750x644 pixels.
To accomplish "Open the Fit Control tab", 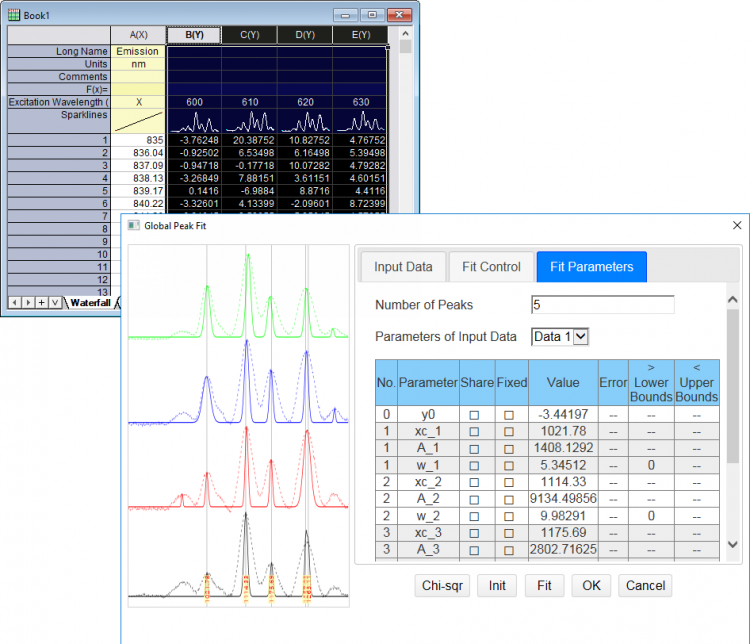I will 491,267.
